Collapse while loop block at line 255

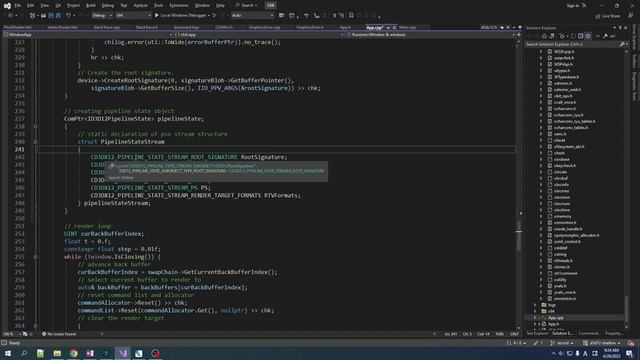(36, 257)
